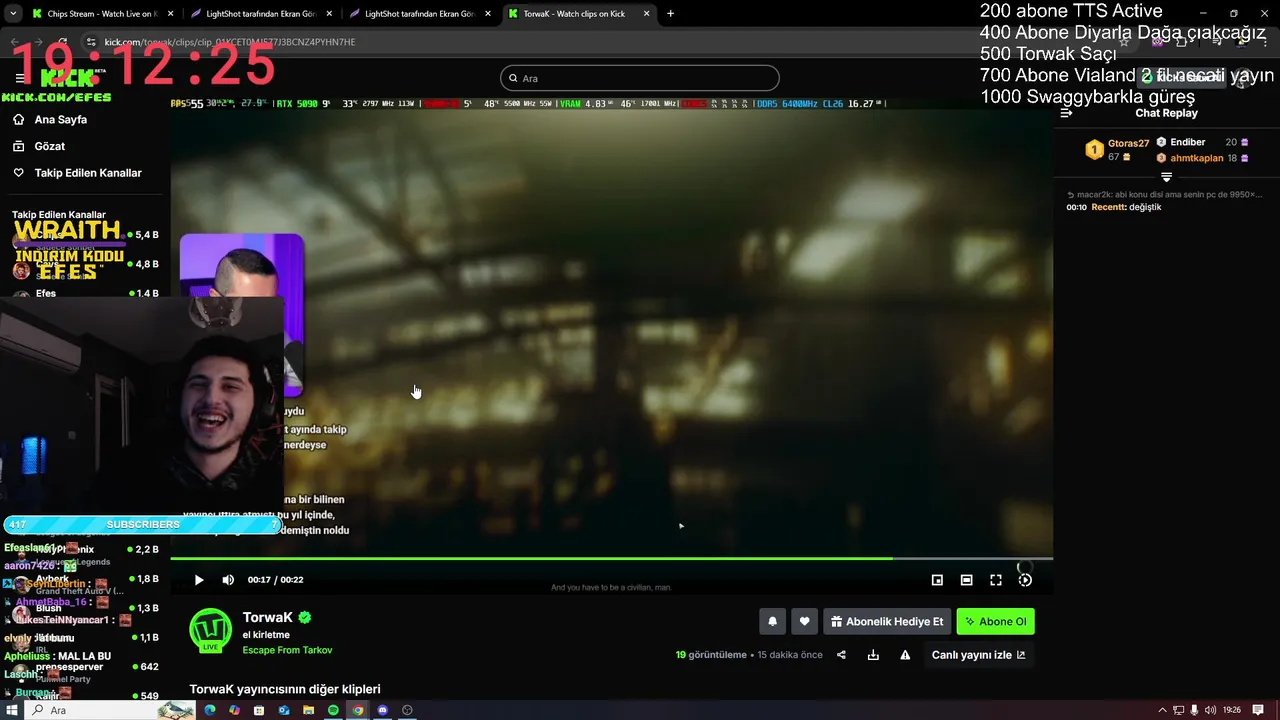The height and width of the screenshot is (720, 1280).
Task: Open Chrome from the taskbar
Action: pos(358,710)
